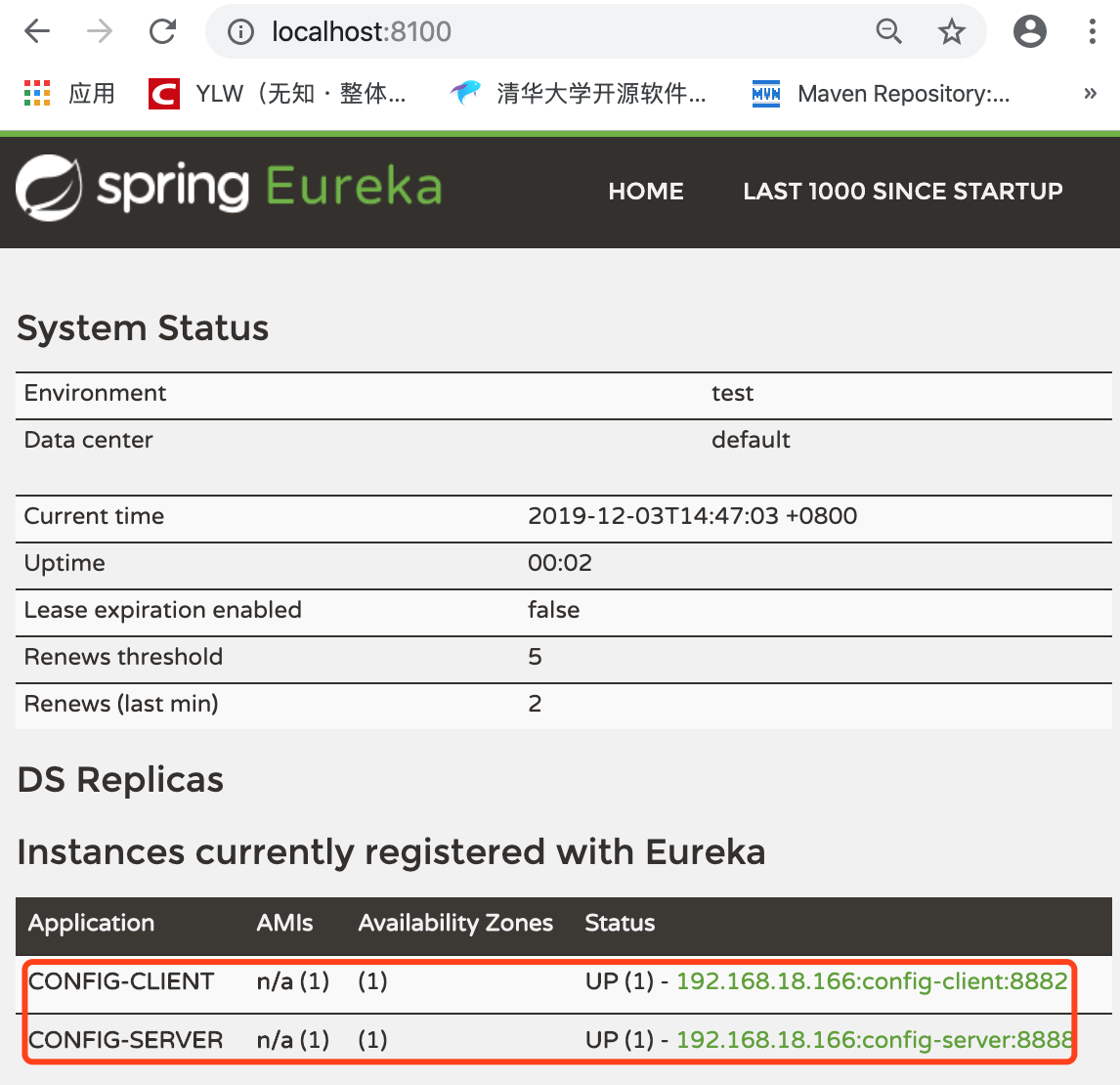Select the Uptime value 00:02

(560, 563)
